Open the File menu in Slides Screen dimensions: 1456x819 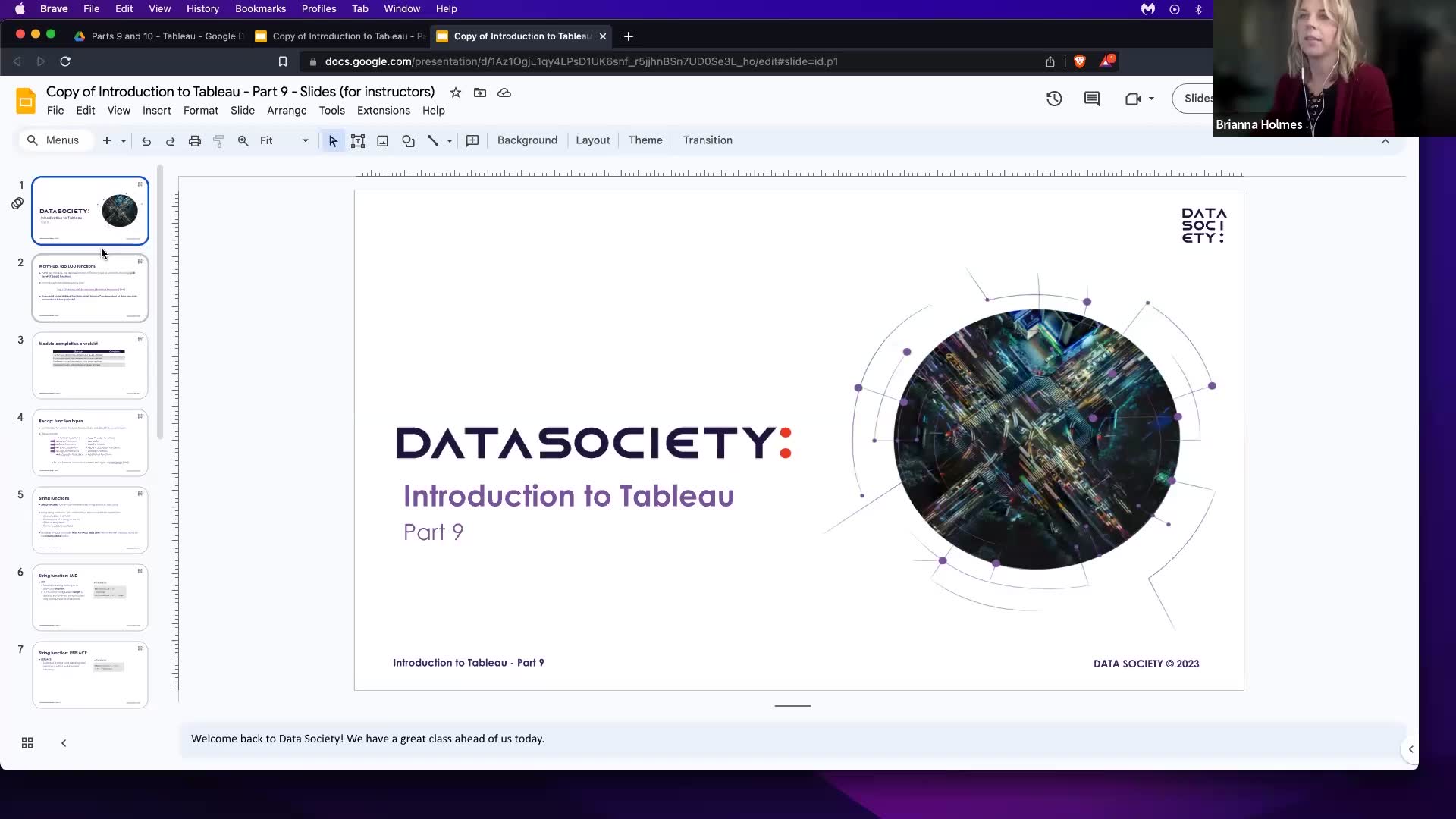[x=55, y=111]
